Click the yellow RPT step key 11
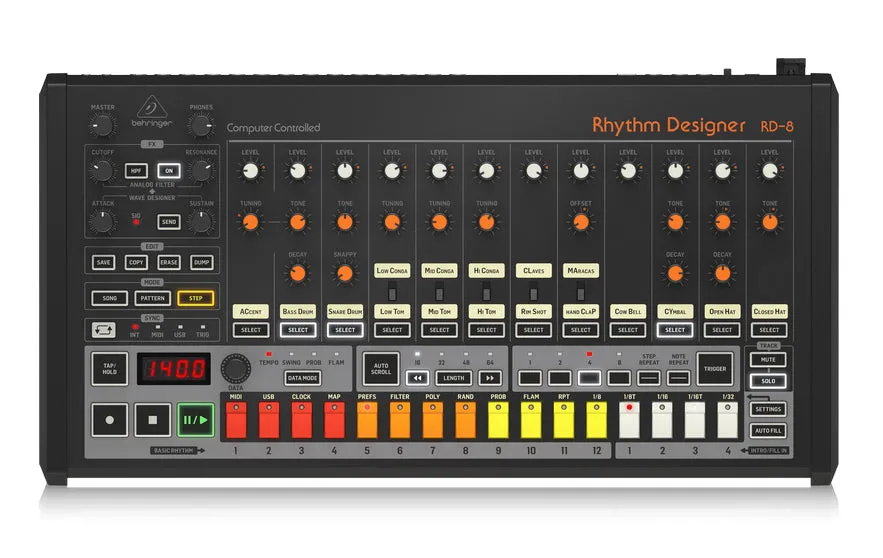The width and height of the screenshot is (883, 558). tap(564, 419)
